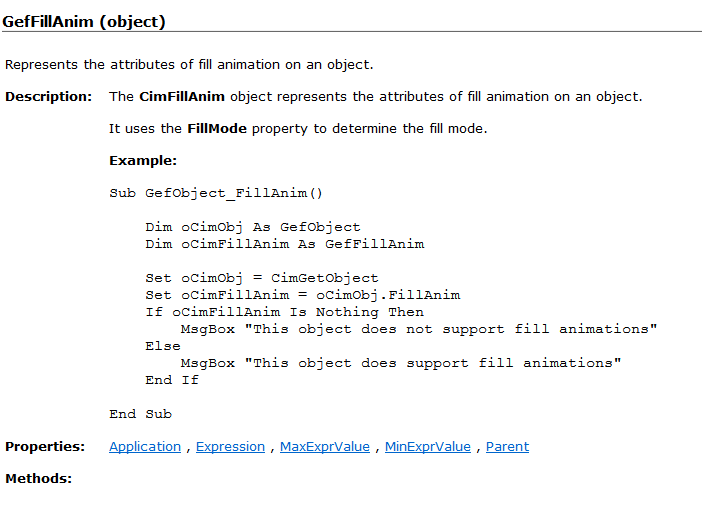Click the Else keyword in code

(163, 346)
